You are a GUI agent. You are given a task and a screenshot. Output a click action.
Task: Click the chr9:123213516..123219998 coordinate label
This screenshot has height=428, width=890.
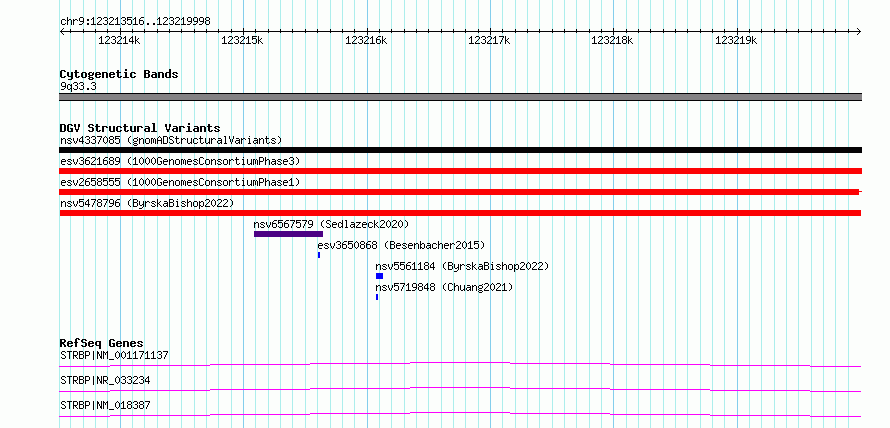135,22
